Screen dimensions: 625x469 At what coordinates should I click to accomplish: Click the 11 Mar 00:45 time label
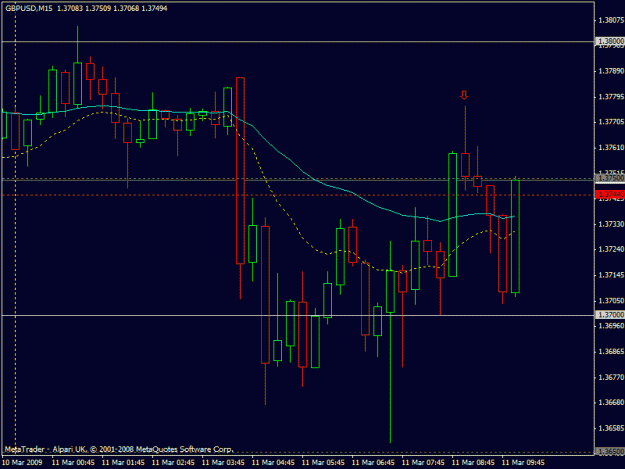(73, 463)
